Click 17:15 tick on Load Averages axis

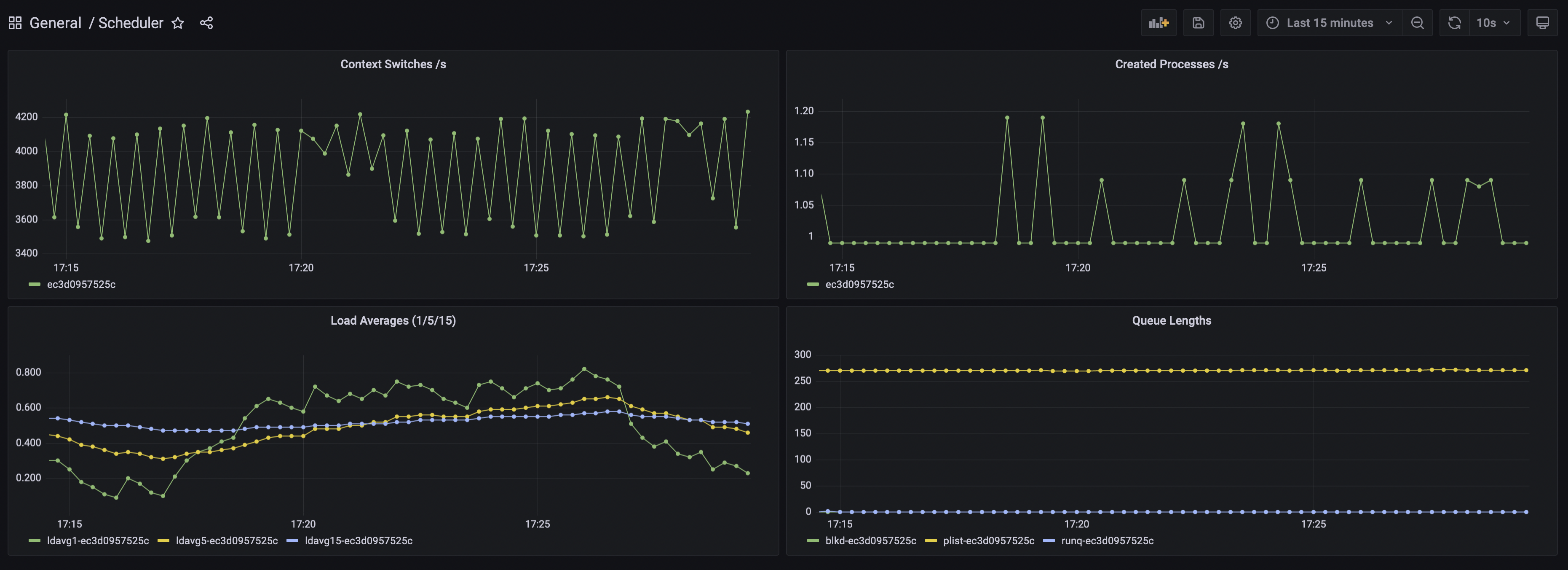(70, 524)
